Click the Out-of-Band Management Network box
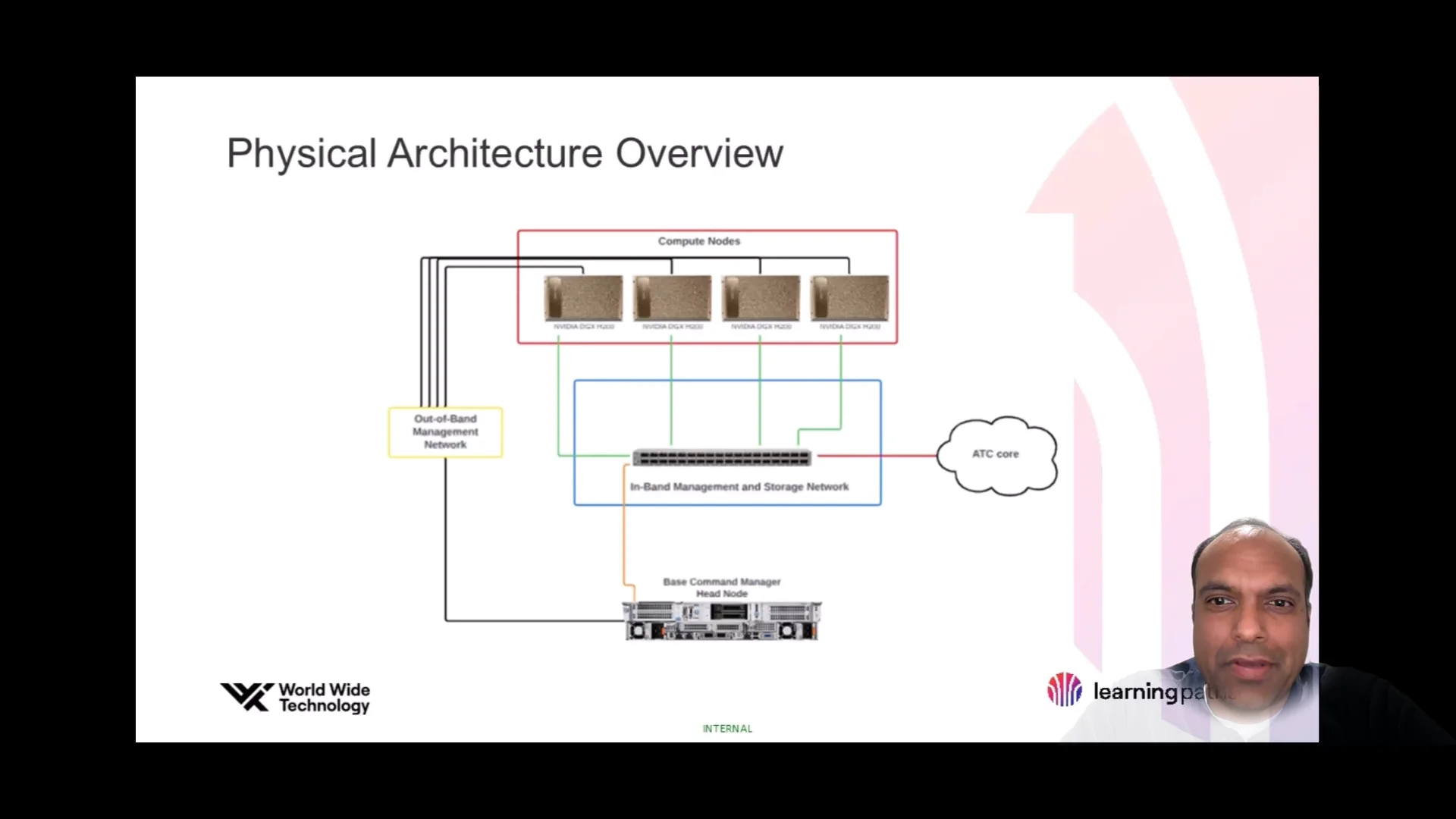 445,432
